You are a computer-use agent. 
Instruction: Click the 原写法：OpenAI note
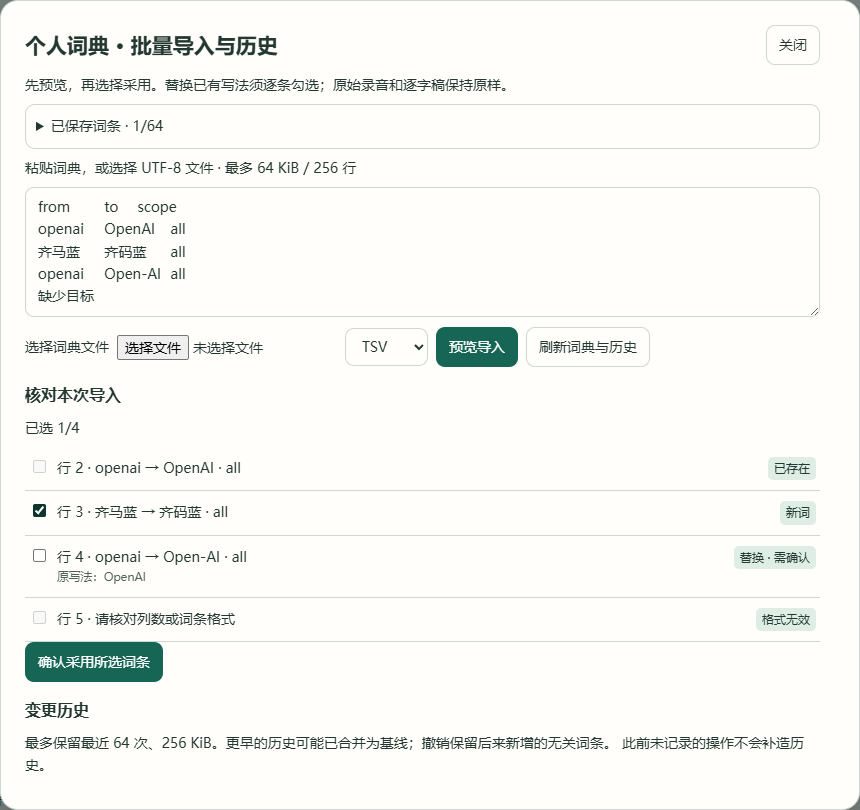point(101,577)
